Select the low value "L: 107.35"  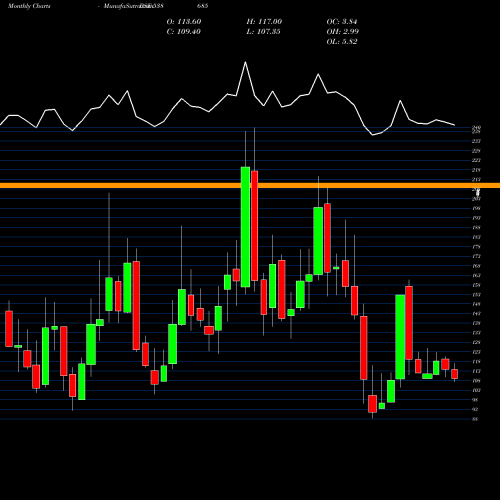[x=263, y=32]
